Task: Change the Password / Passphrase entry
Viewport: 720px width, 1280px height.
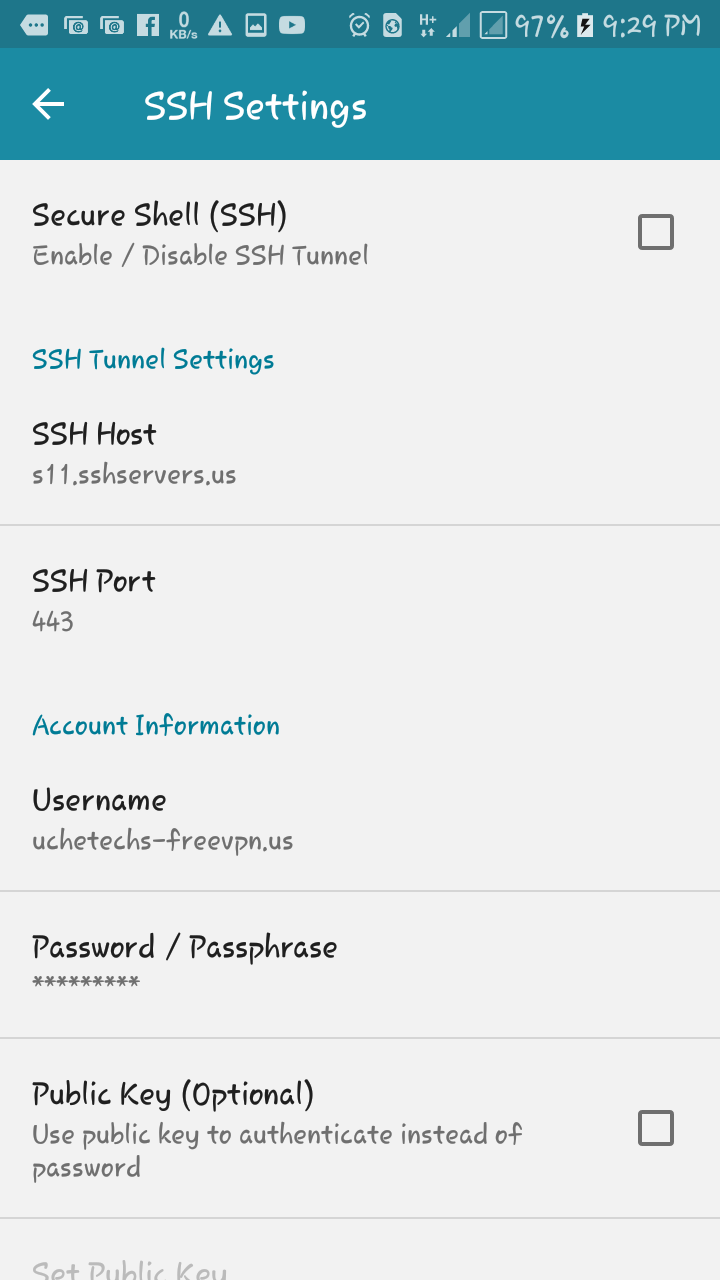Action: [x=184, y=963]
